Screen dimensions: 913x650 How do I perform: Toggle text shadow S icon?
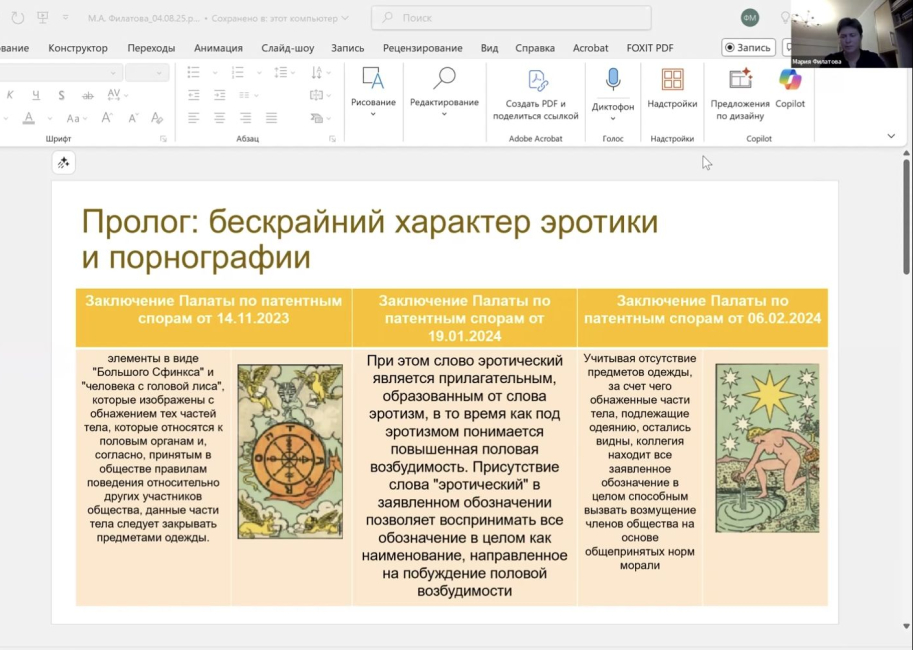(61, 95)
